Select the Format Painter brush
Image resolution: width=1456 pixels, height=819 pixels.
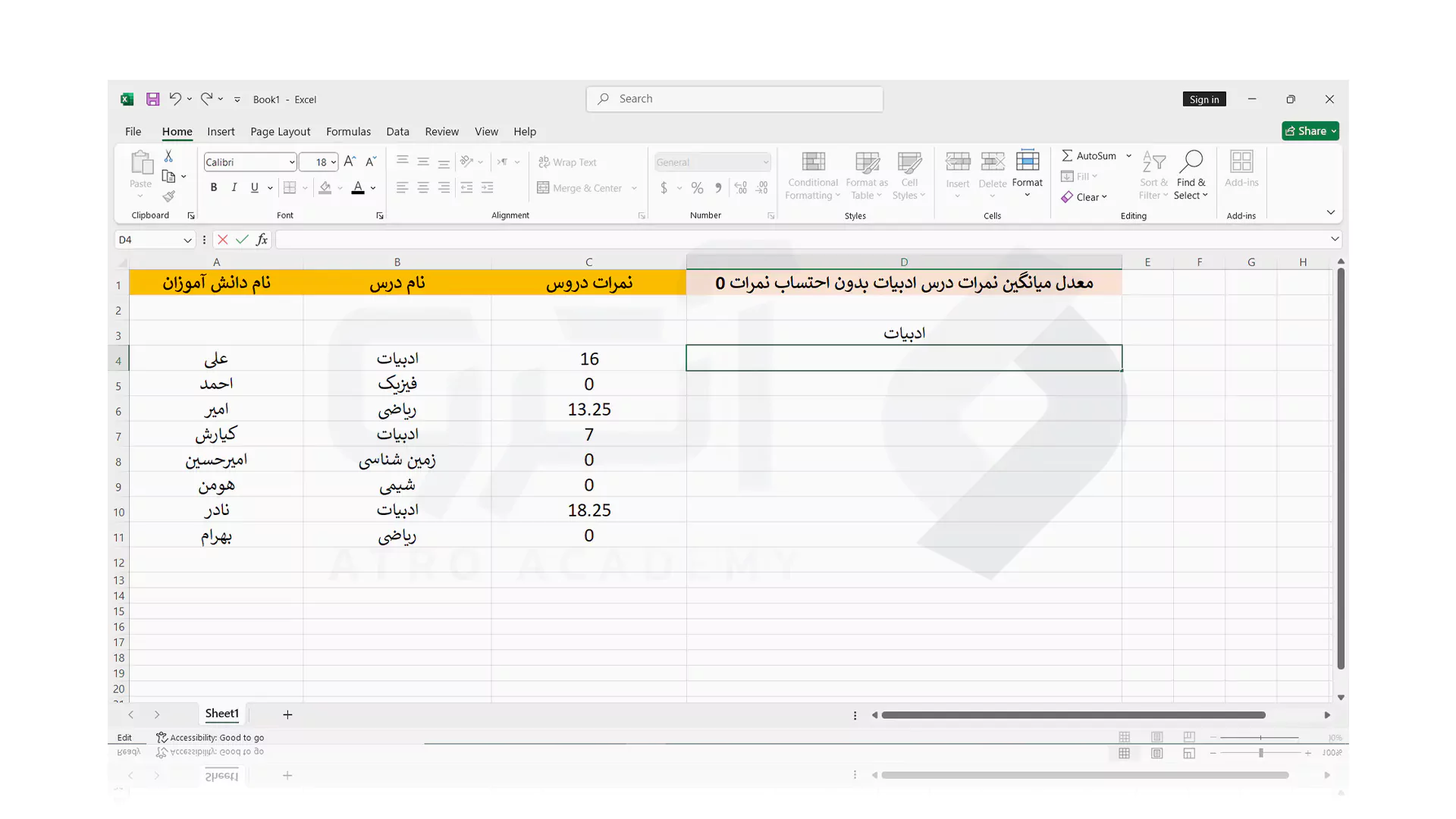click(x=168, y=196)
